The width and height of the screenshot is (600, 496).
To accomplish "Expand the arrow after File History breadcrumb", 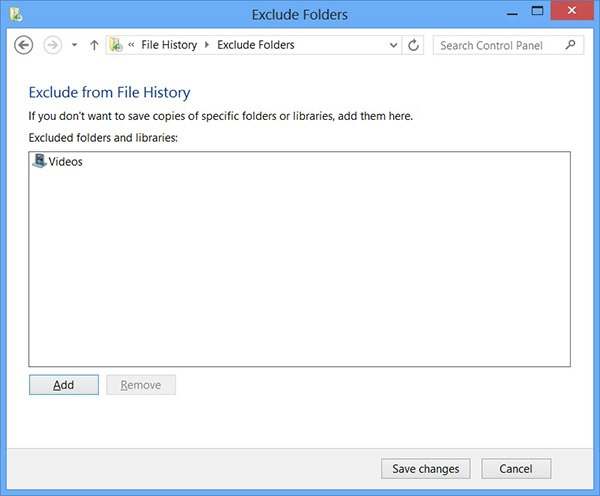I will 208,45.
